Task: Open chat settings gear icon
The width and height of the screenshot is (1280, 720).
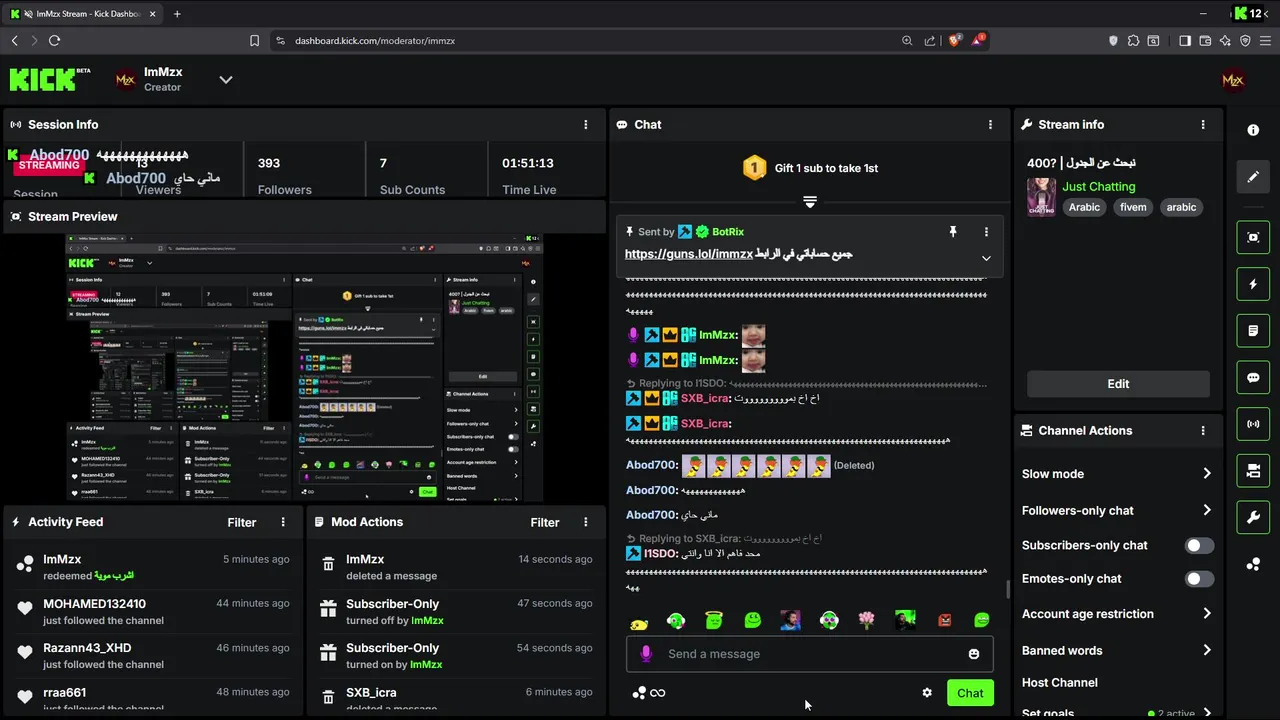Action: (x=927, y=693)
